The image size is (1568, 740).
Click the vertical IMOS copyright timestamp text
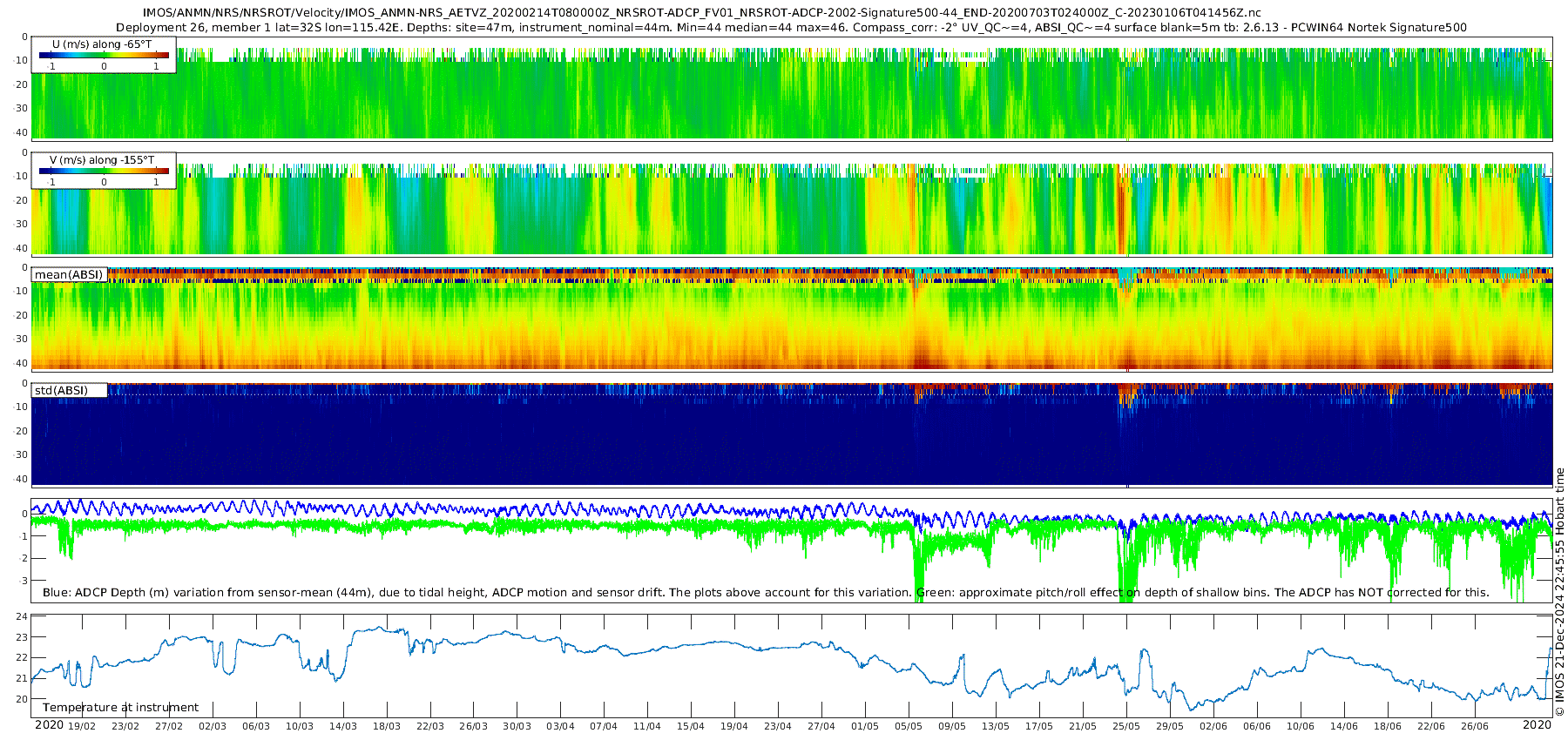click(1559, 592)
